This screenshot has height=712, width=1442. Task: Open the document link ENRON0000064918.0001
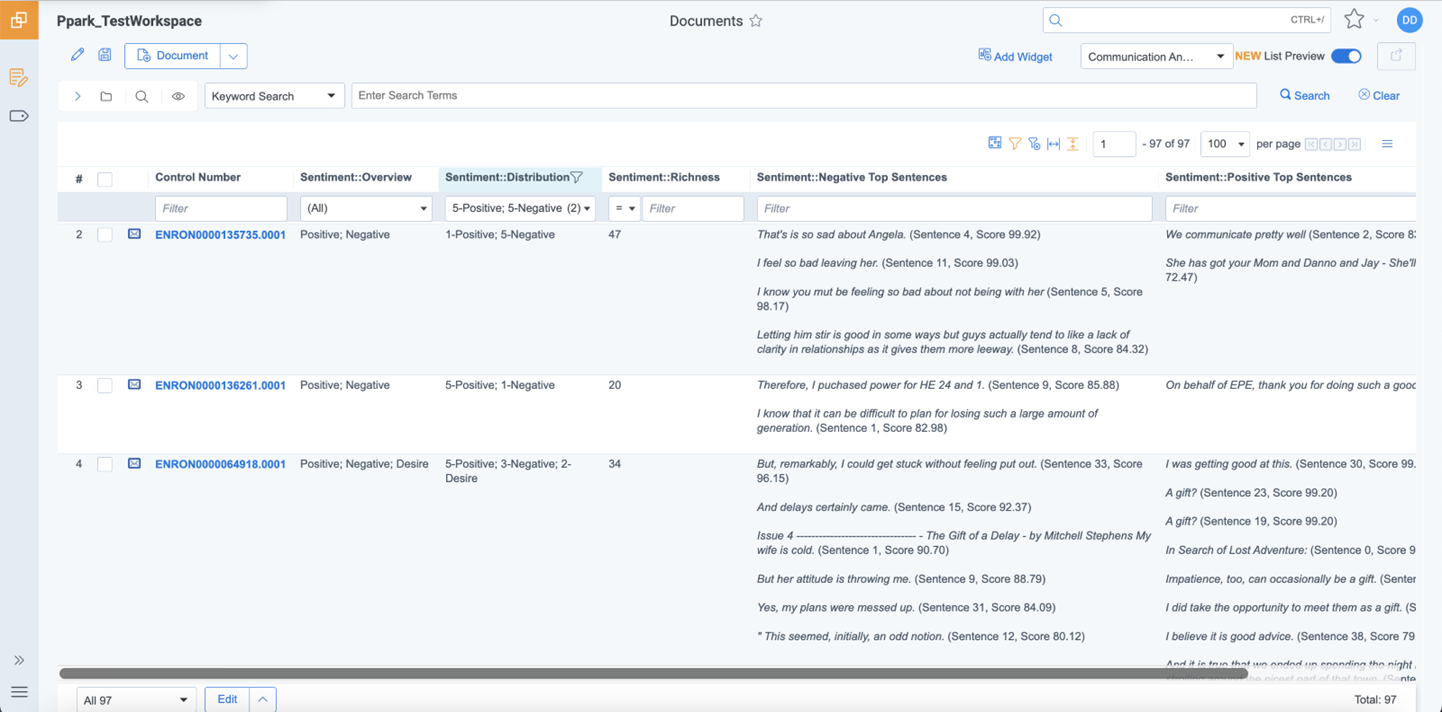(x=219, y=464)
